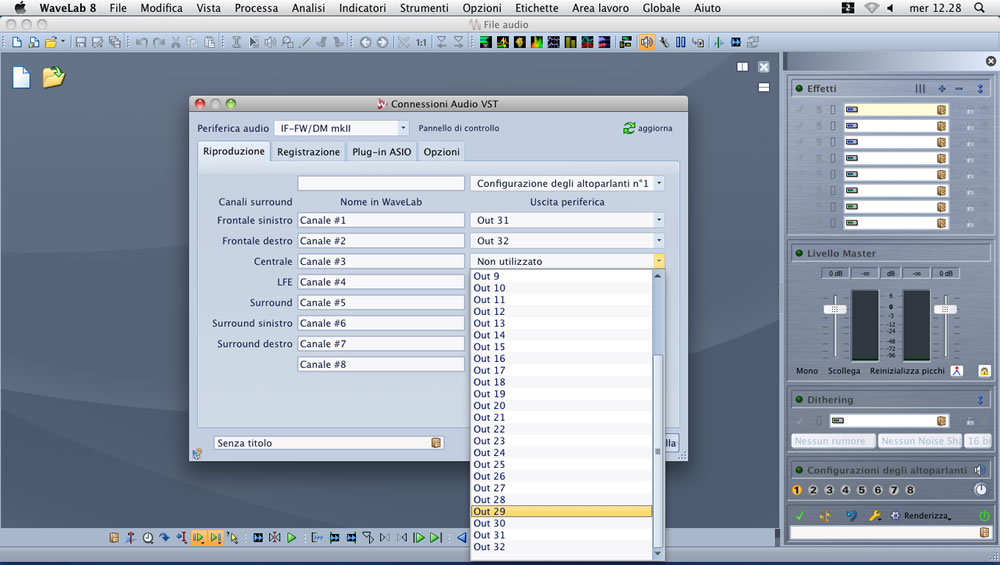The image size is (1000, 565).
Task: Adjust the left master level fader
Action: pos(835,309)
